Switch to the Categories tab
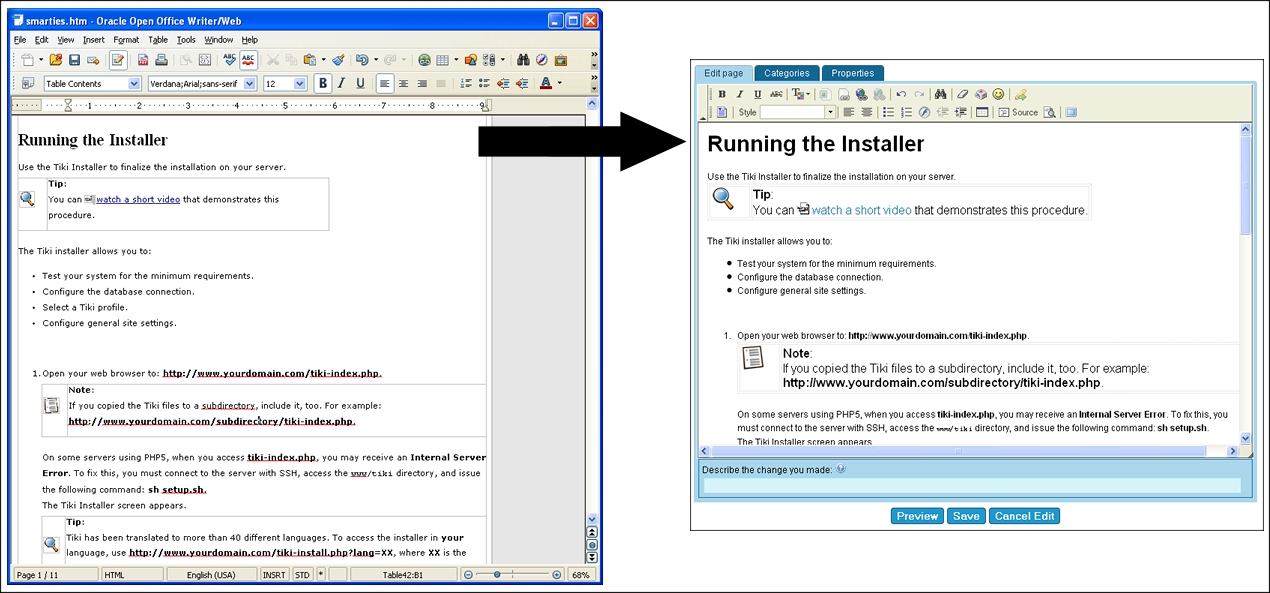 (x=787, y=73)
